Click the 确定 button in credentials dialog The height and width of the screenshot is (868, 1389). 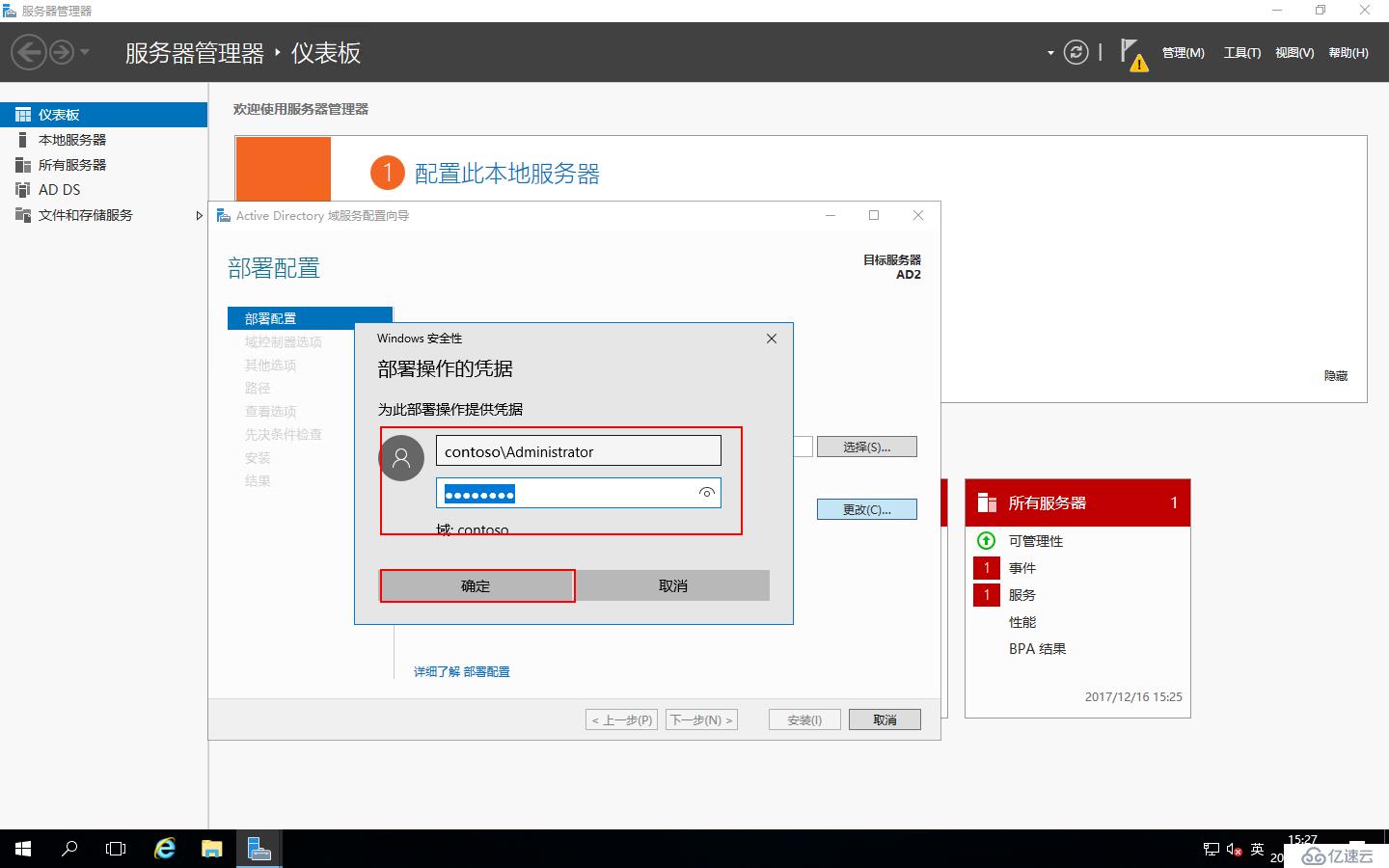click(477, 586)
